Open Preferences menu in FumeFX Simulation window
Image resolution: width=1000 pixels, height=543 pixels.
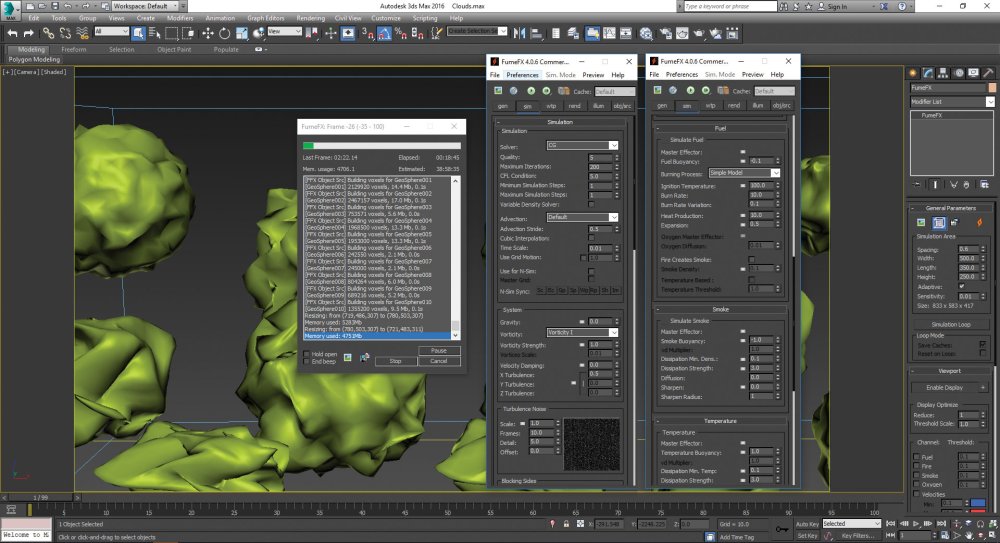pyautogui.click(x=522, y=75)
